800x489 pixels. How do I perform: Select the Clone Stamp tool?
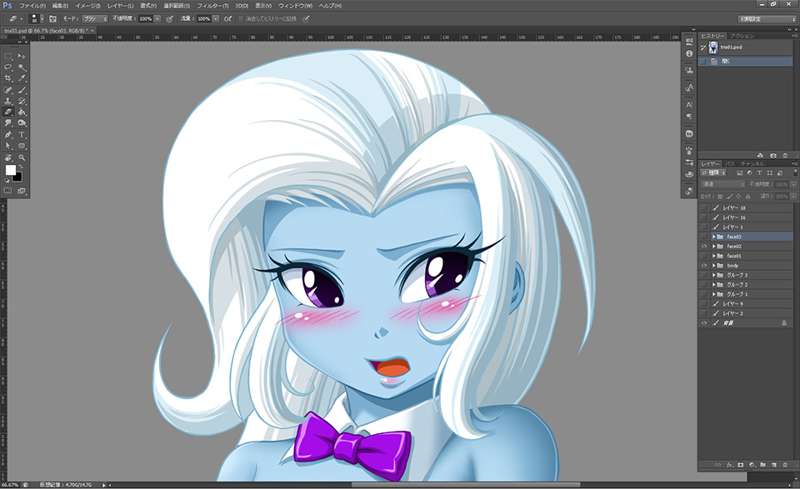(x=8, y=101)
